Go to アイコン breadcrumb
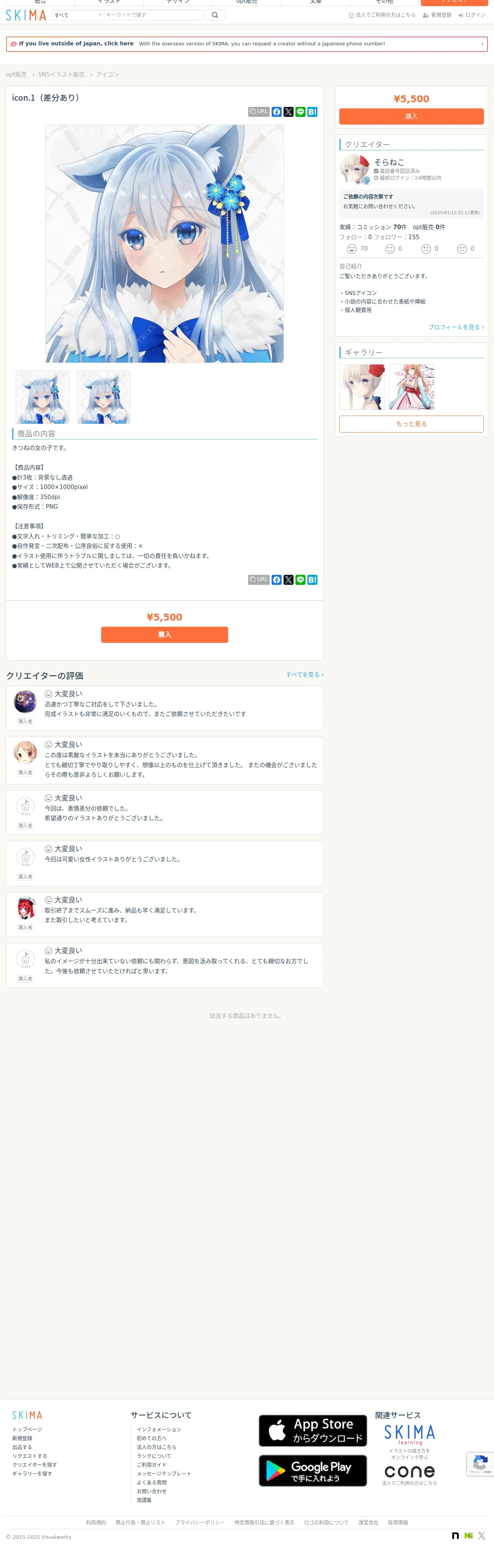Image resolution: width=494 pixels, height=1568 pixels. [107, 74]
